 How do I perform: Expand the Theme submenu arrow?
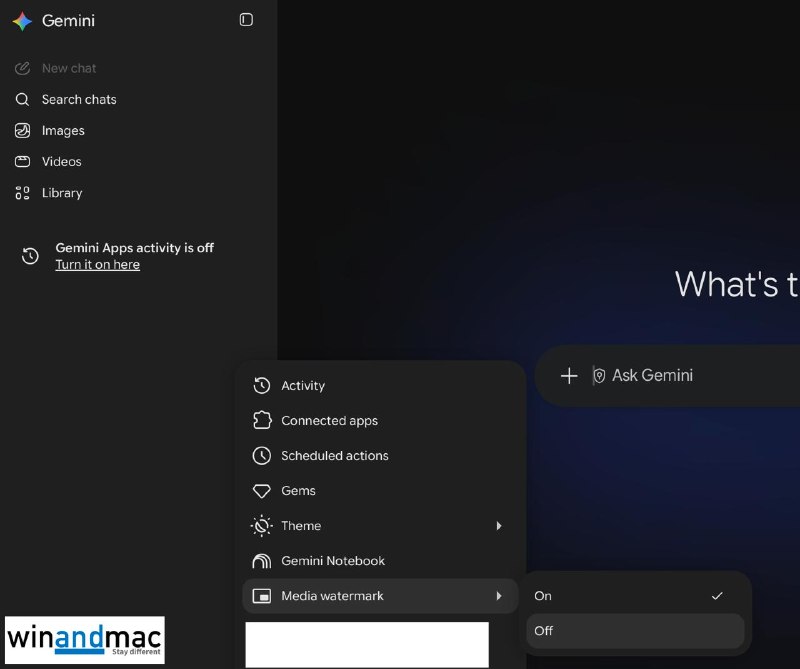(499, 526)
